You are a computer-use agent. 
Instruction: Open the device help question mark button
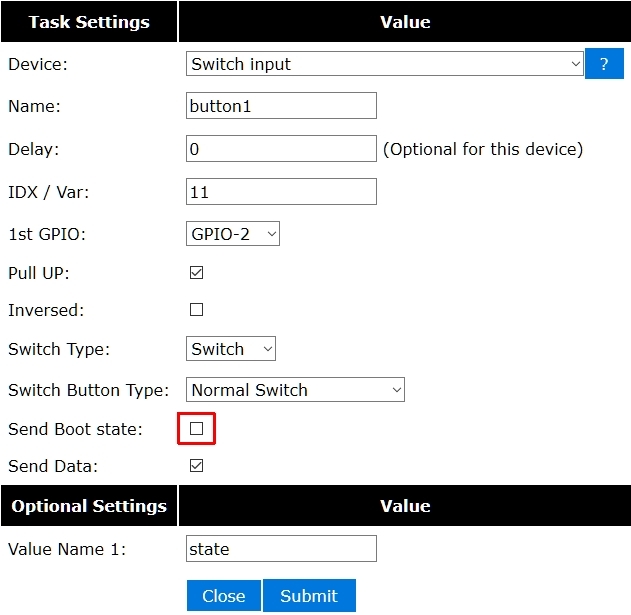point(604,64)
